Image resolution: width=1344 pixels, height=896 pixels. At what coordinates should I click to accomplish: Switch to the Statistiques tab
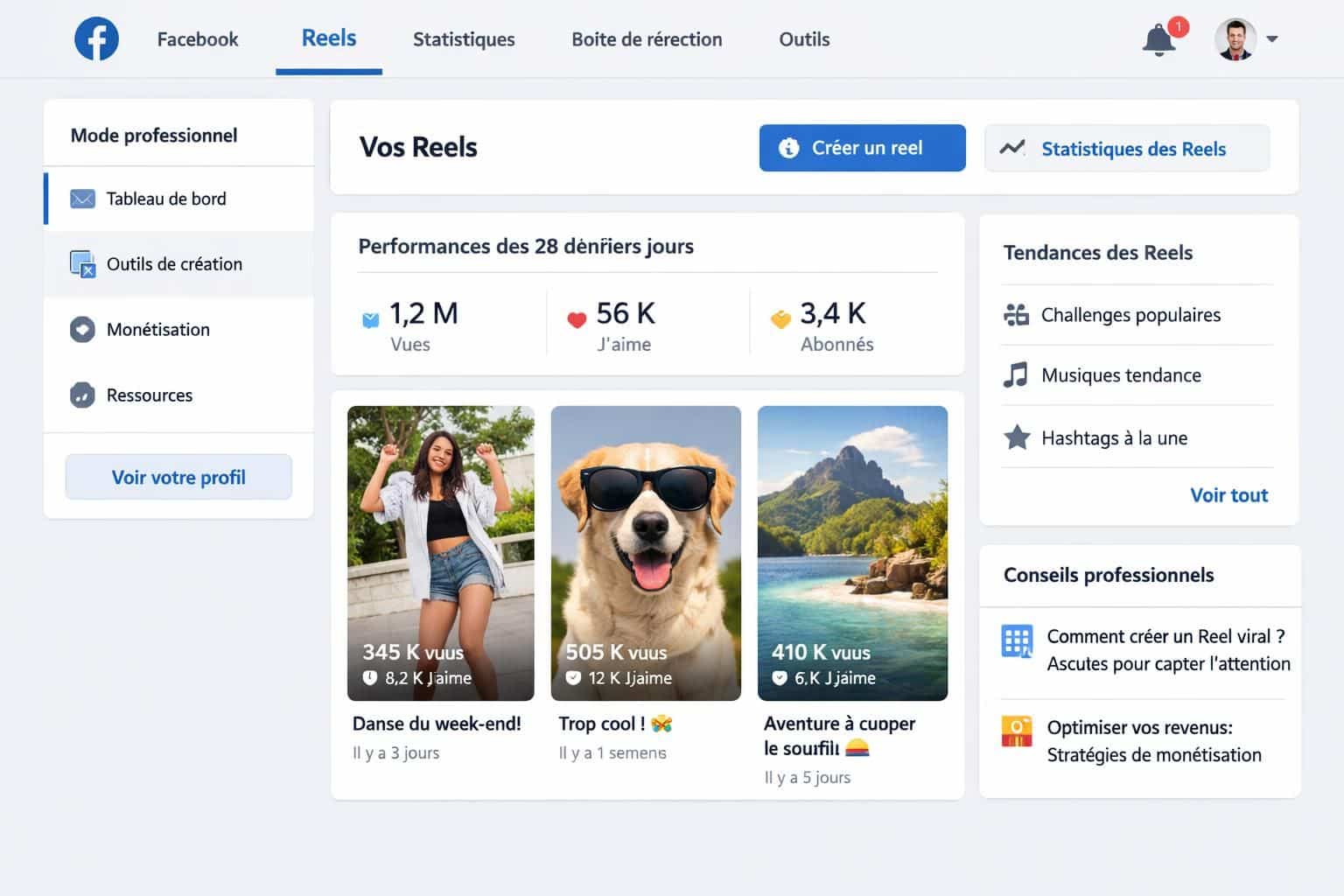(x=464, y=38)
